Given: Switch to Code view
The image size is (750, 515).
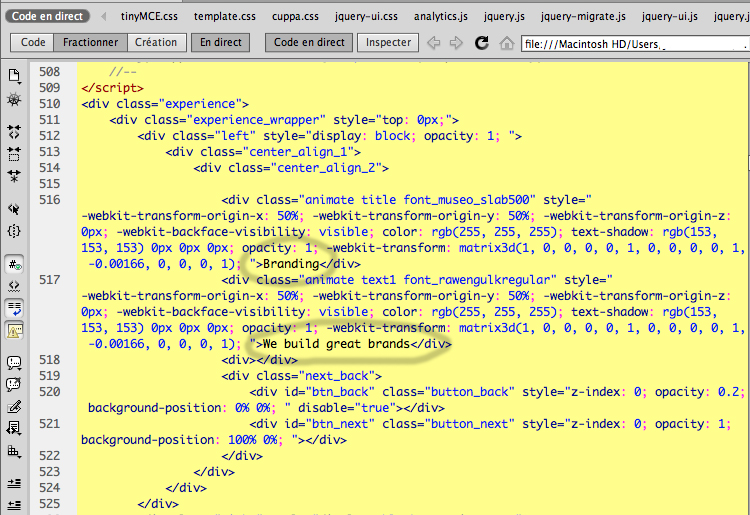Looking at the screenshot, I should click(x=33, y=43).
